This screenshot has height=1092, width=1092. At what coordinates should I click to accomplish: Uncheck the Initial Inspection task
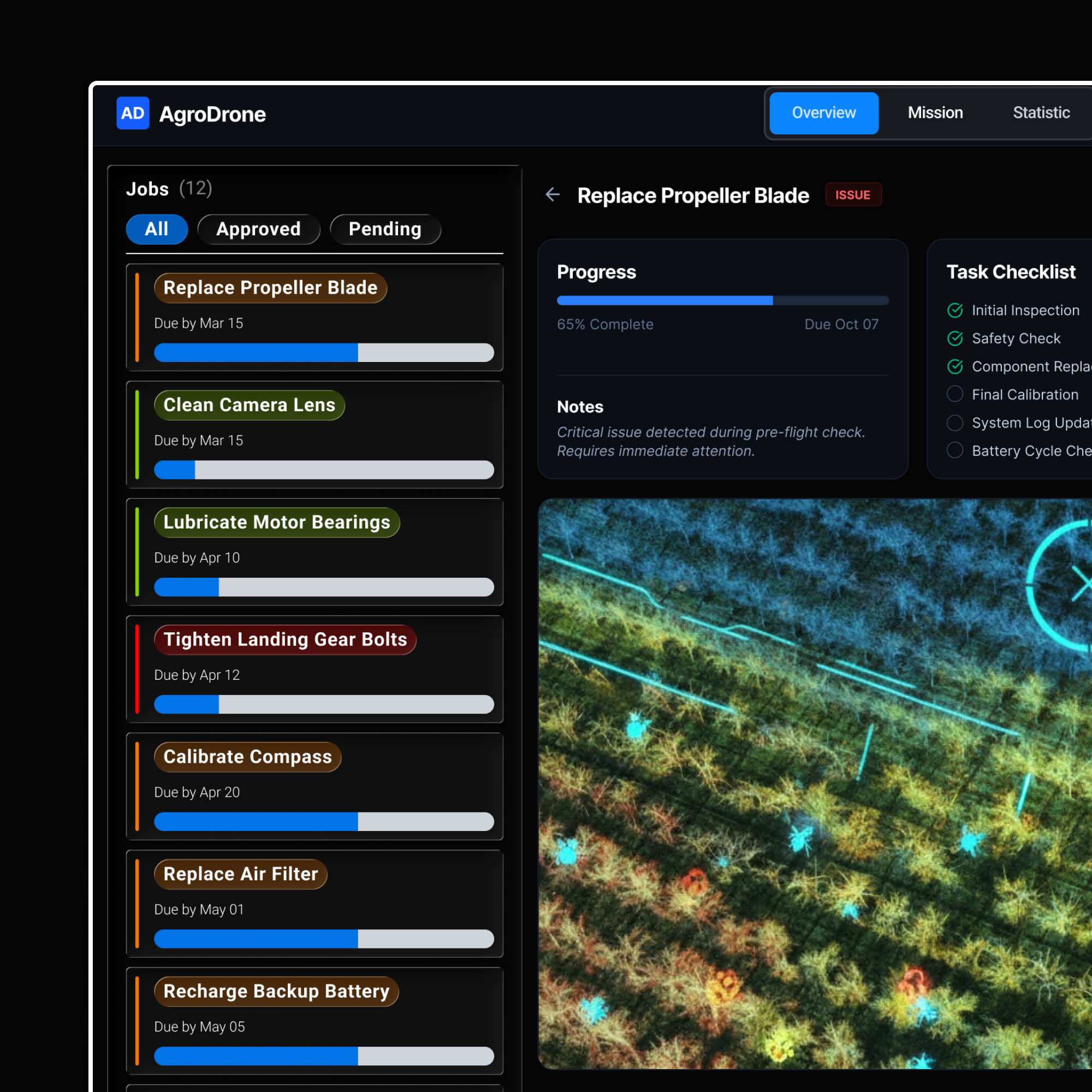(x=954, y=310)
